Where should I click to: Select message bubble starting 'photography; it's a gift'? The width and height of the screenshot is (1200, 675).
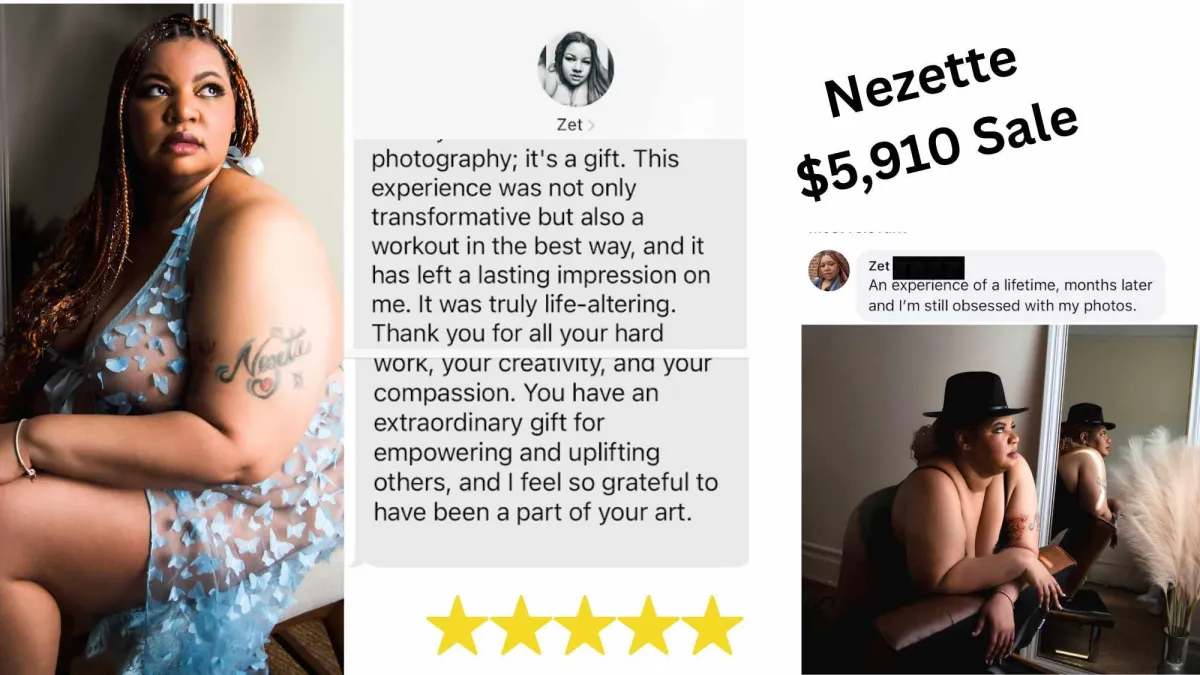pos(550,244)
